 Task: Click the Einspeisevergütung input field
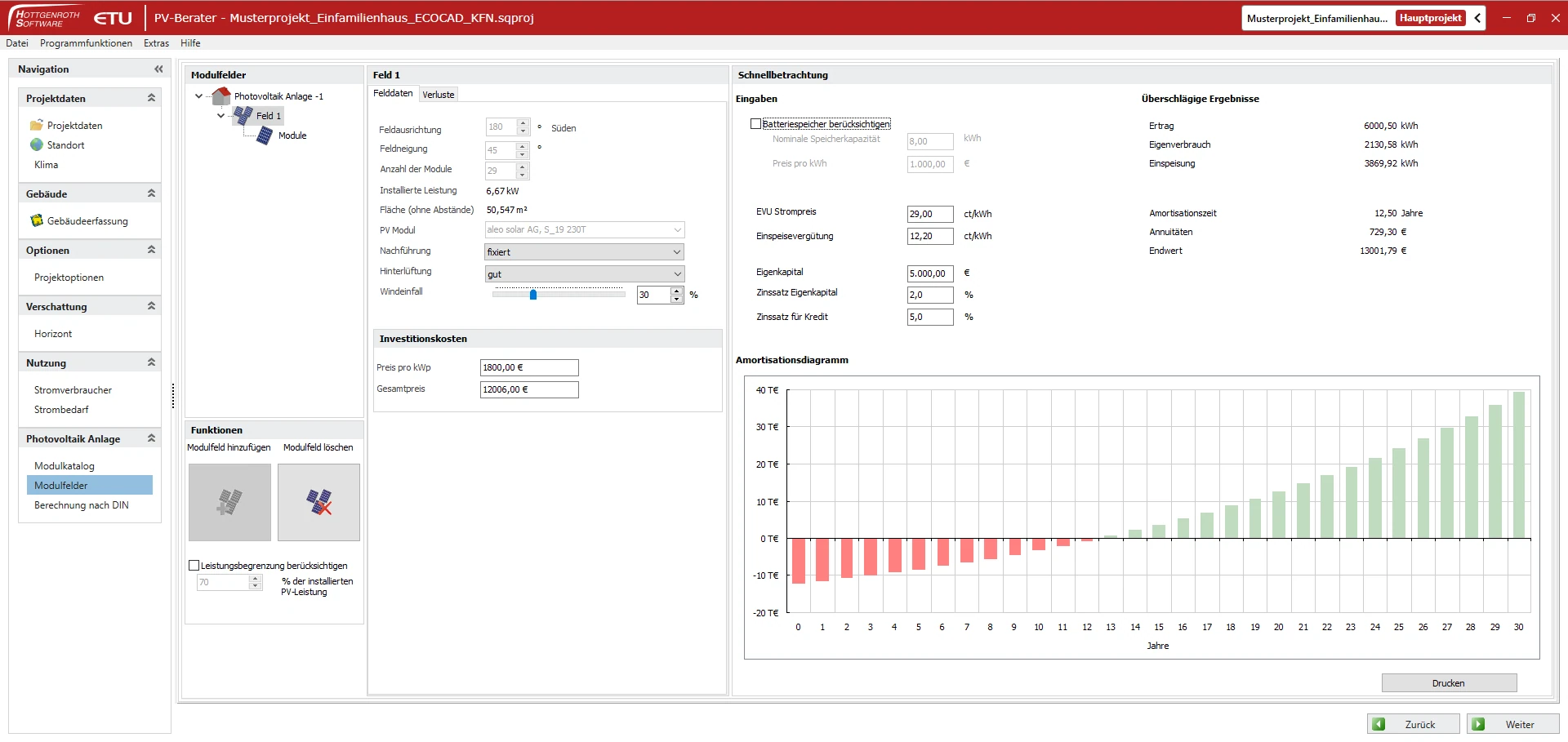click(930, 236)
